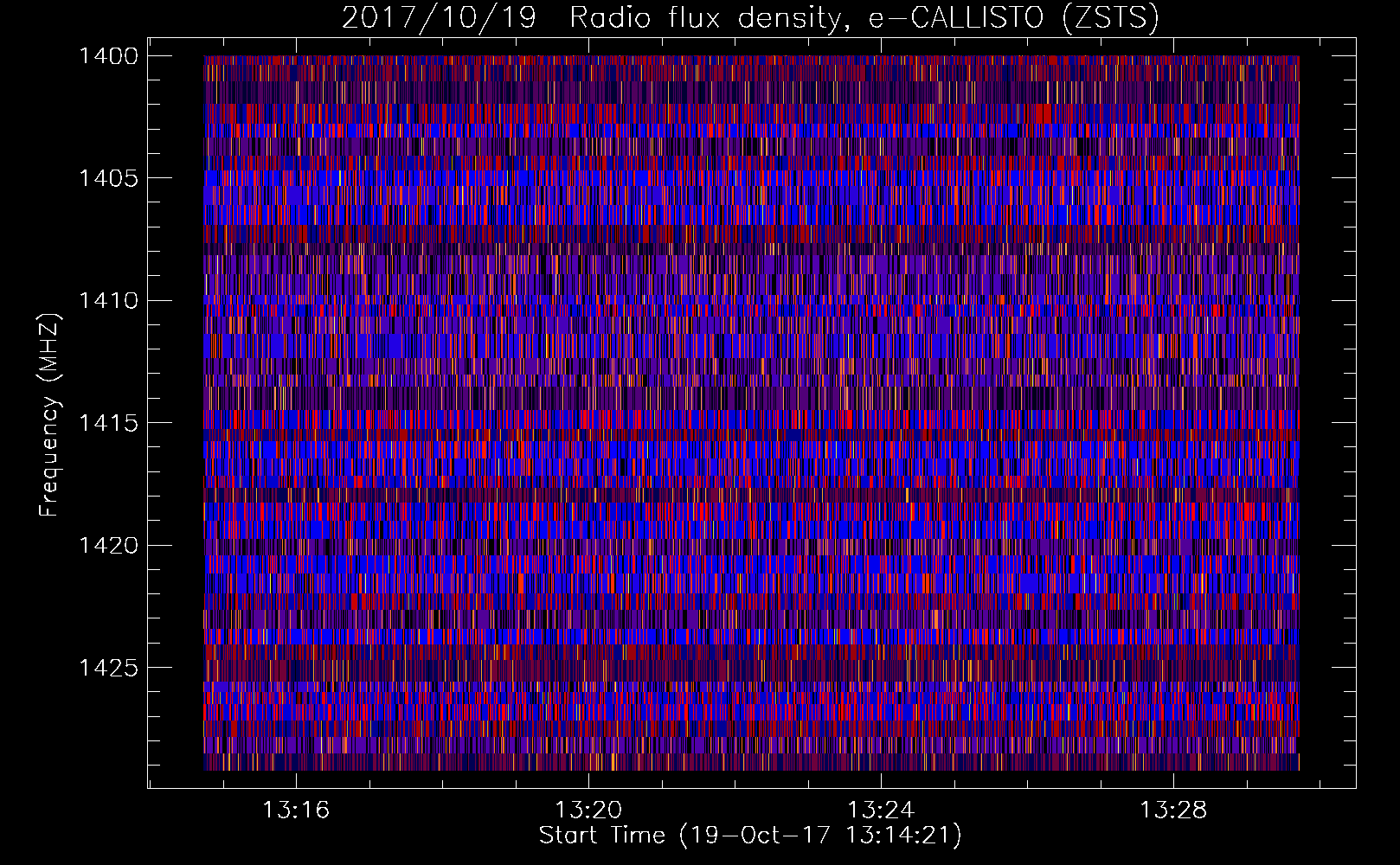Click the 1415 frequency tick label
1400x865 pixels.
point(108,423)
